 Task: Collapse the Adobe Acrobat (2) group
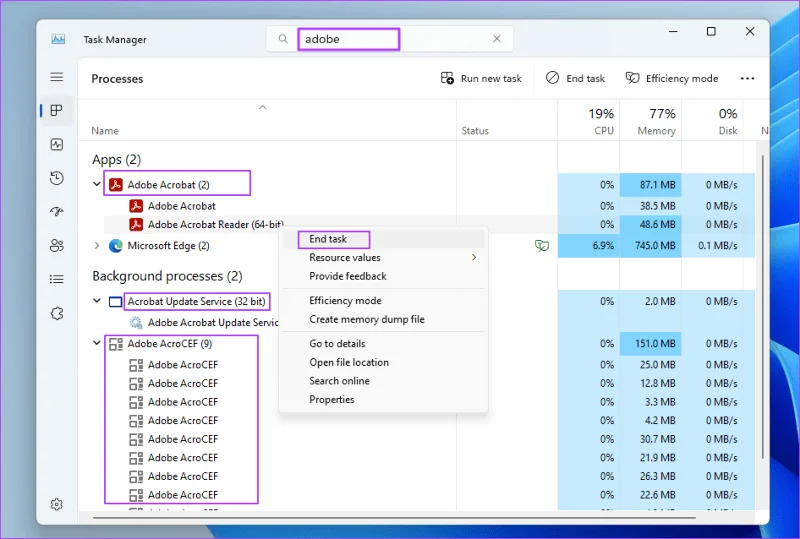(96, 184)
